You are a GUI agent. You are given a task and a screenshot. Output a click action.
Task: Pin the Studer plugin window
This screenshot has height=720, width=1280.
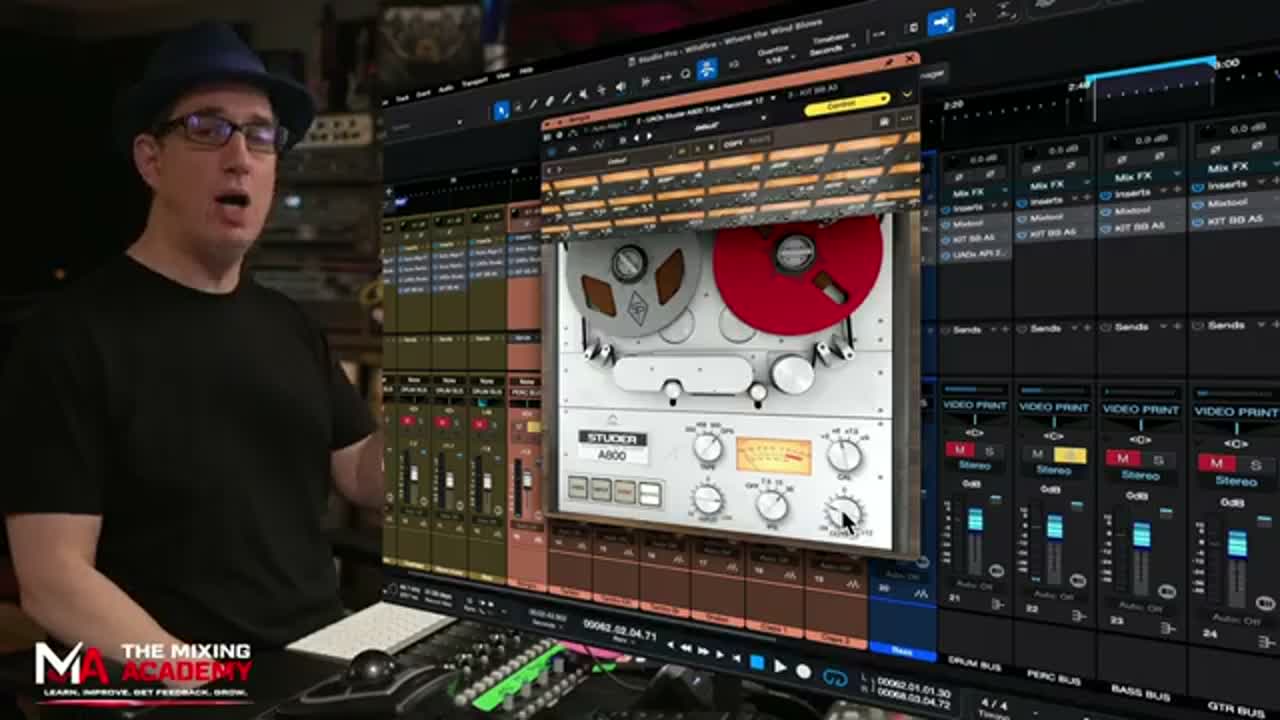point(888,63)
